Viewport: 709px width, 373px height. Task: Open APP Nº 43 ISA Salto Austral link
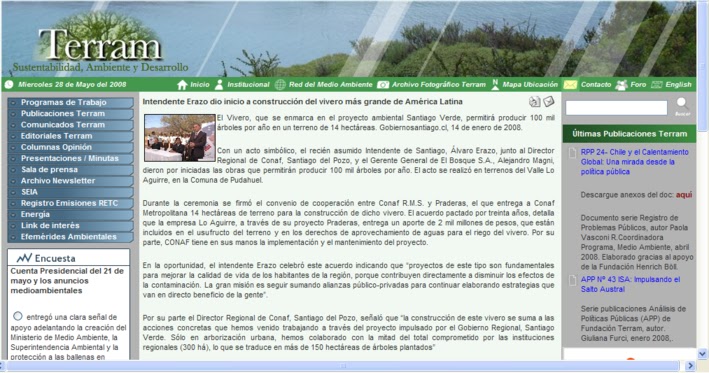[630, 284]
